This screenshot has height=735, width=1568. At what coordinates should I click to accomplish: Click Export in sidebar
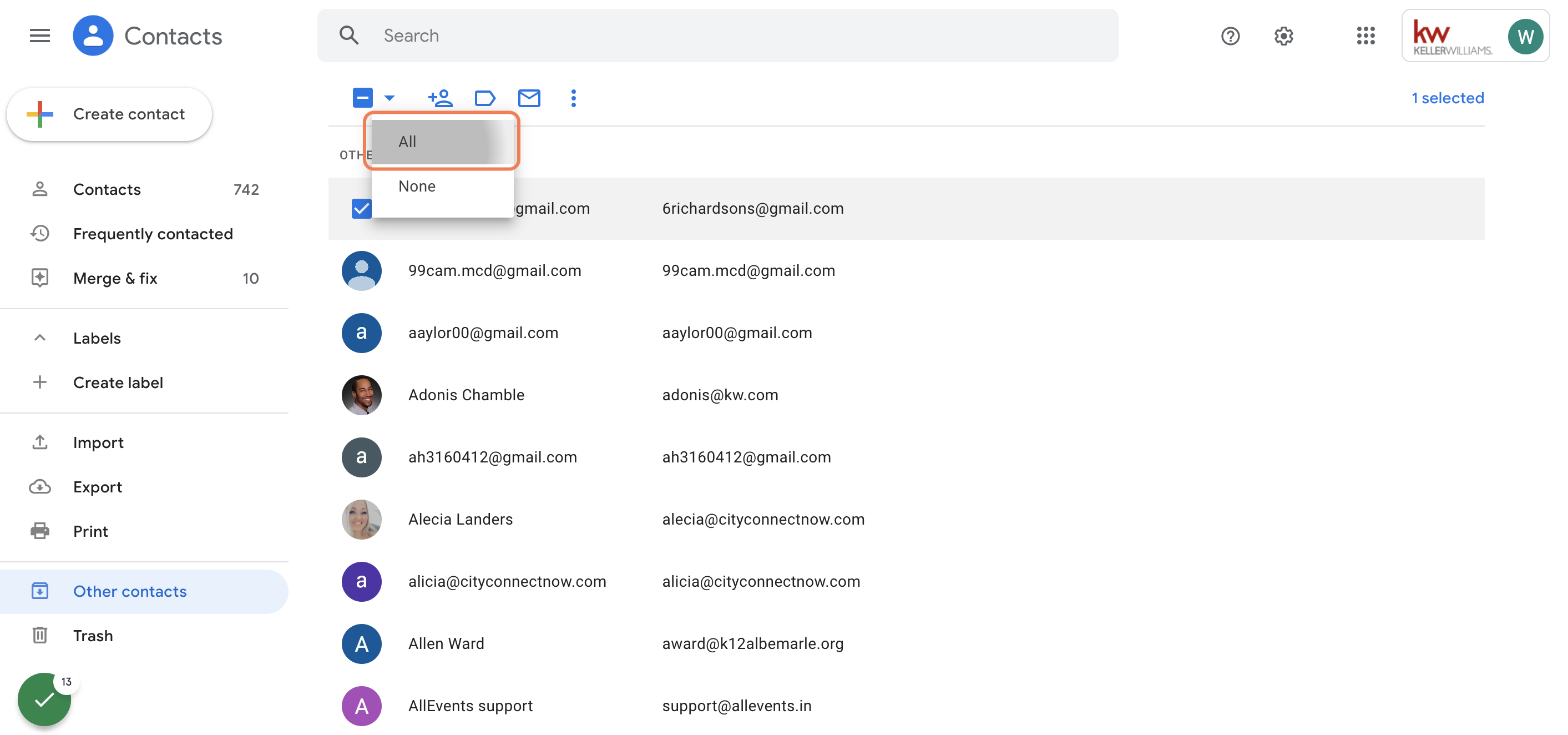click(144, 486)
